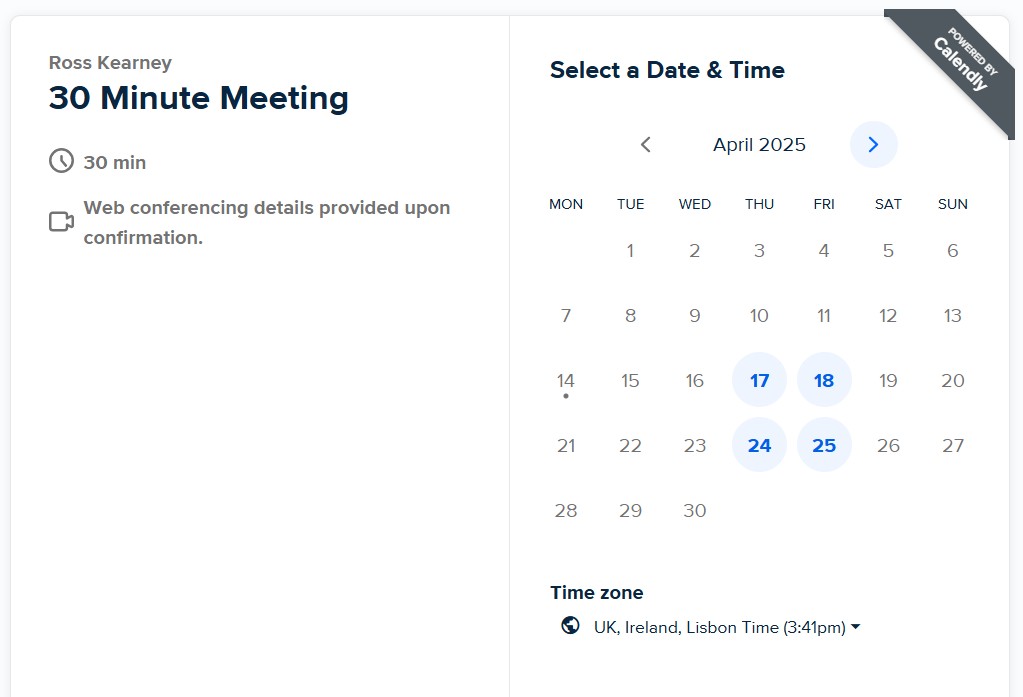Viewport: 1023px width, 697px height.
Task: Select April 18 on the calendar
Action: click(824, 380)
